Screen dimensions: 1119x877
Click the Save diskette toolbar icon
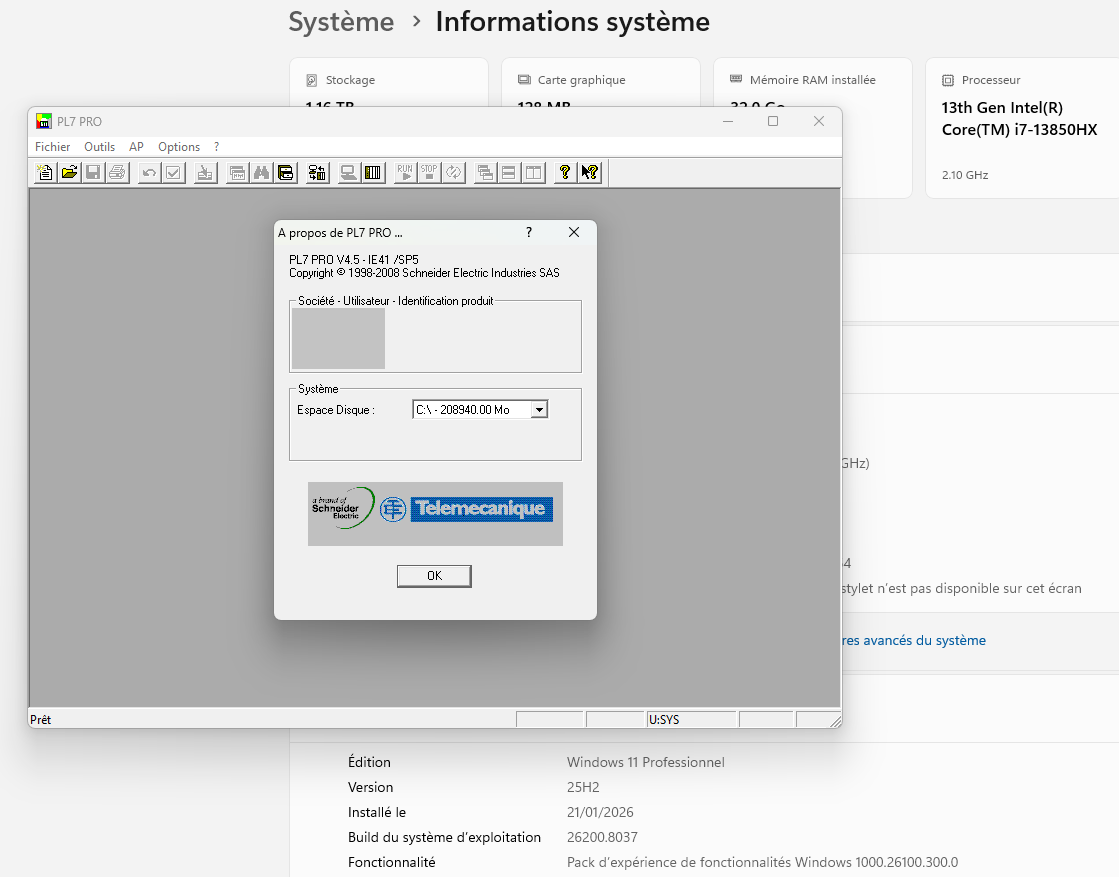93,172
